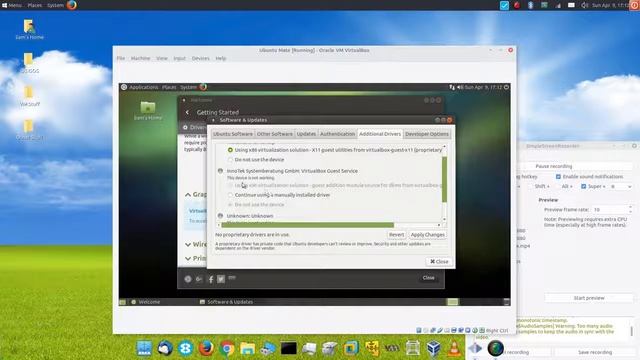Viewport: 640px width, 360px height.
Task: Switch to the Updates tab
Action: 306,134
